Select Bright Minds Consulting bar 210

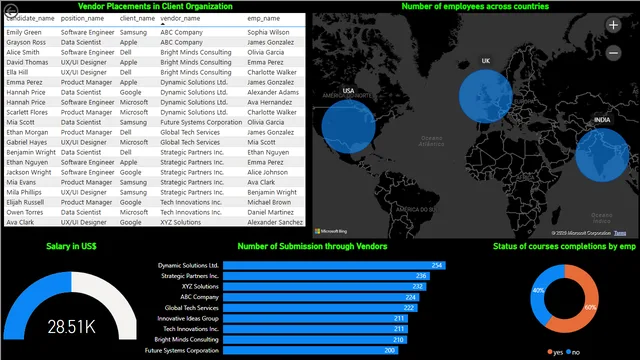click(x=315, y=340)
